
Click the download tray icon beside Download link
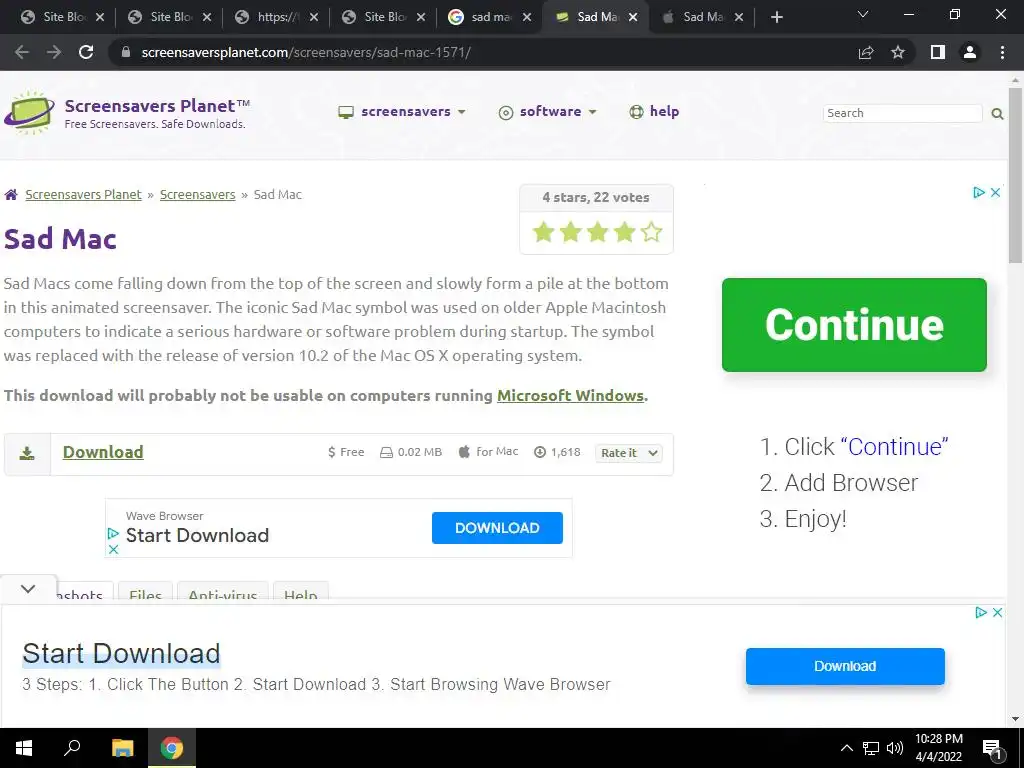tap(27, 453)
